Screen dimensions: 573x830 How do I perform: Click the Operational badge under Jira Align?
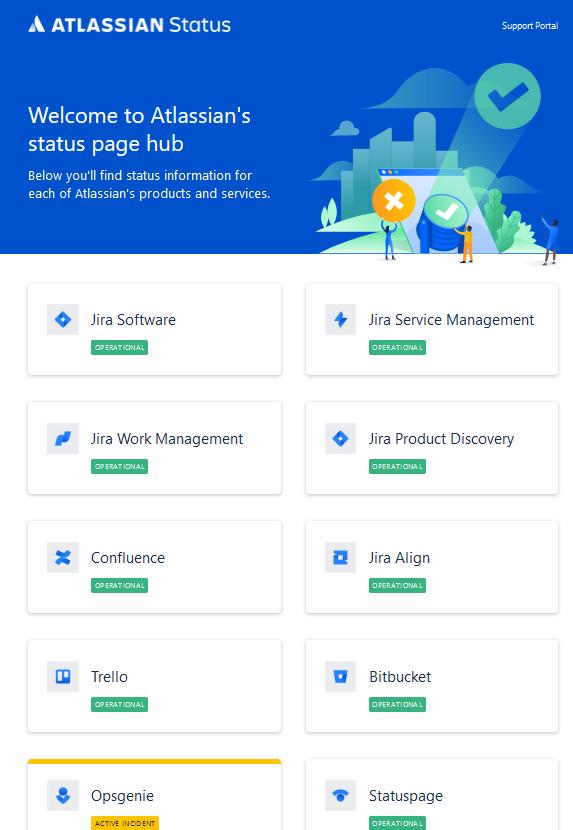pos(397,585)
